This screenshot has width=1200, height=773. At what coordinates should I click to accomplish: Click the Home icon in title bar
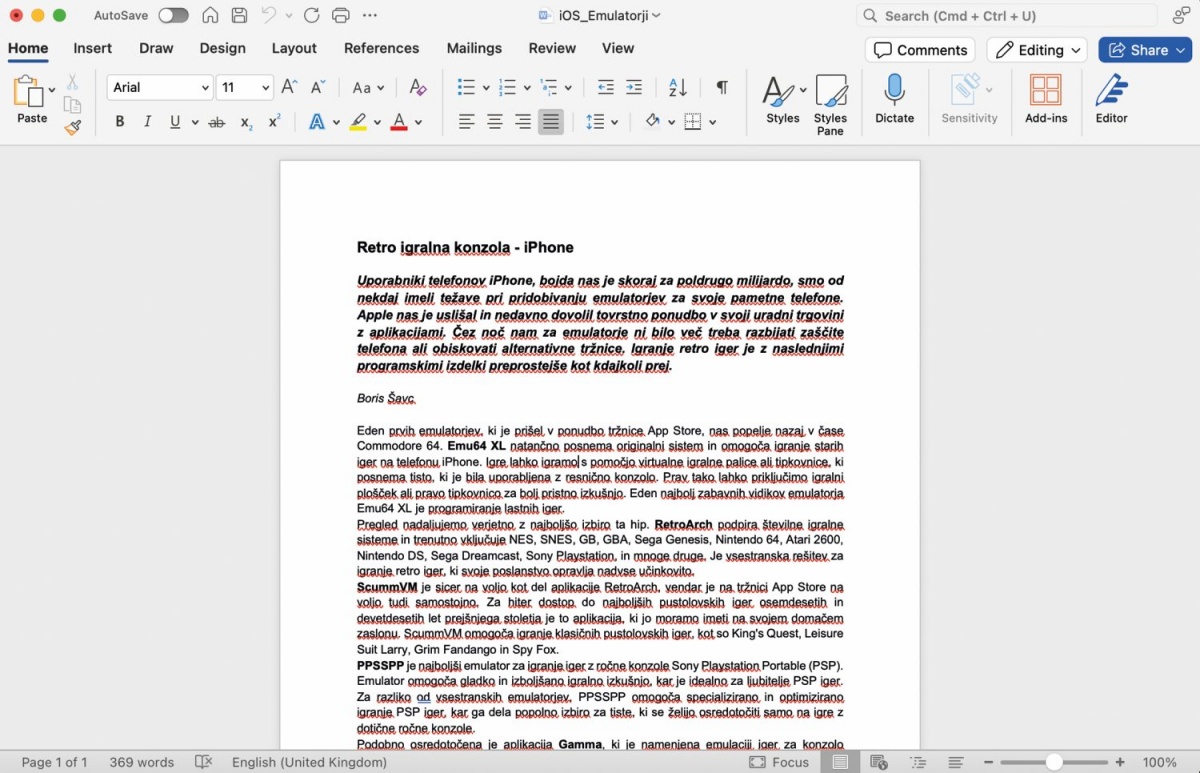coord(210,16)
